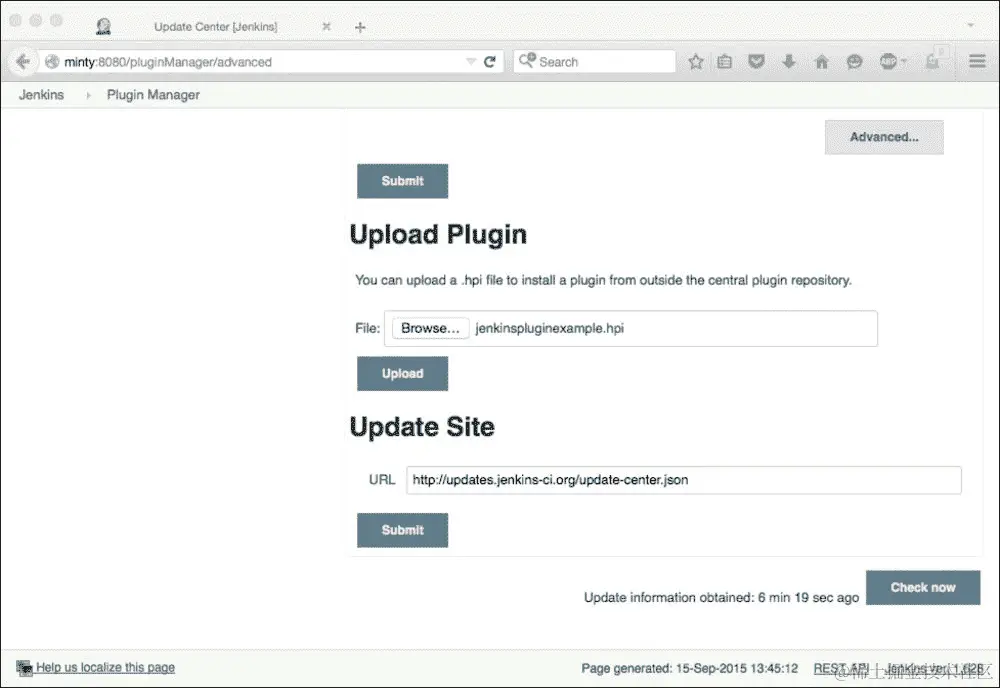Open the Firefox hamburger menu
This screenshot has height=688, width=1000.
[x=977, y=62]
